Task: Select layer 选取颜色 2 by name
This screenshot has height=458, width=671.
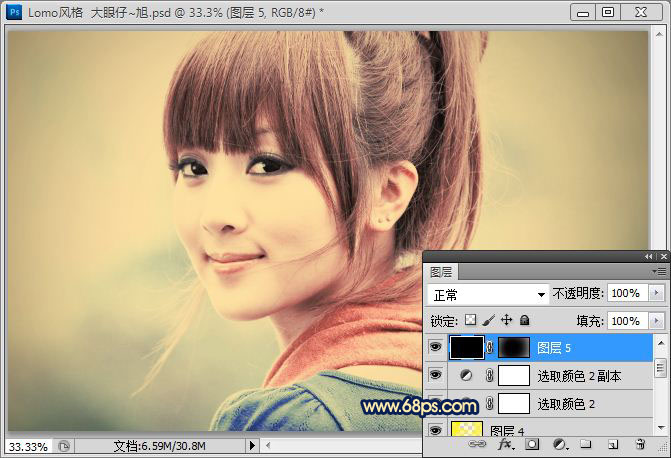Action: [566, 404]
